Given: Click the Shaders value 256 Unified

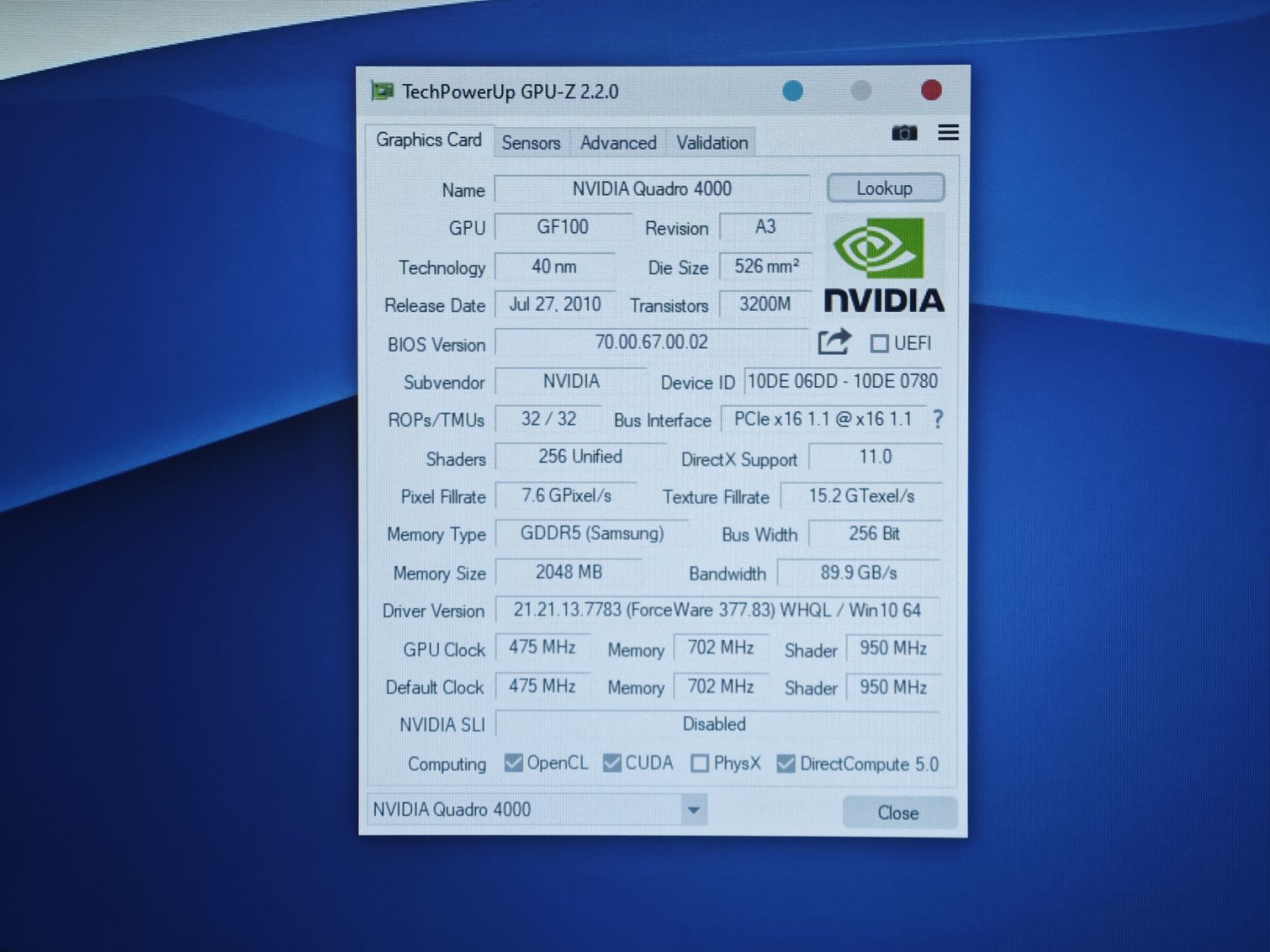Looking at the screenshot, I should [581, 457].
